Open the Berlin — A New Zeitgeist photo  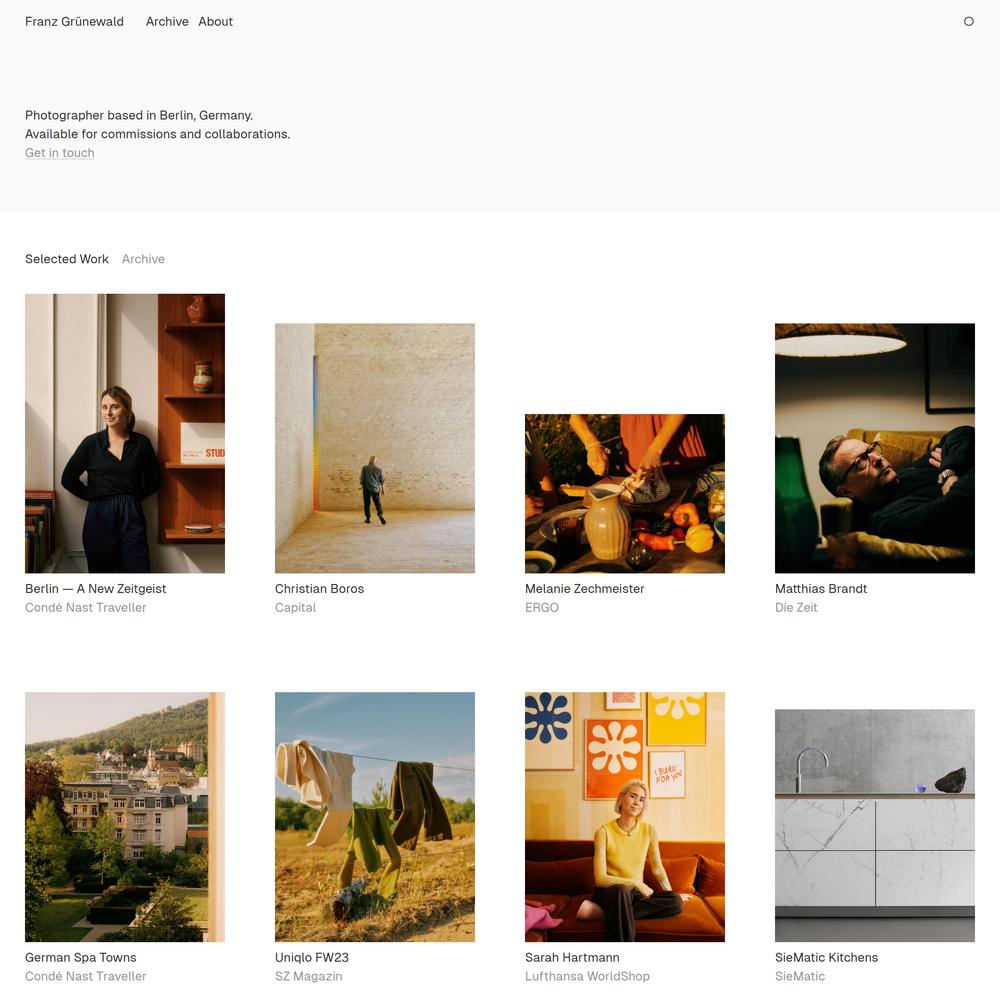tap(125, 434)
